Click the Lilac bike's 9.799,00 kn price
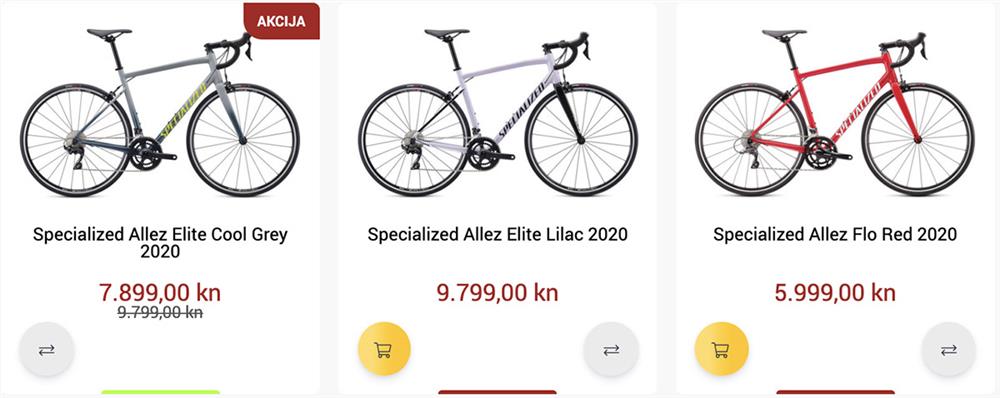 [497, 293]
